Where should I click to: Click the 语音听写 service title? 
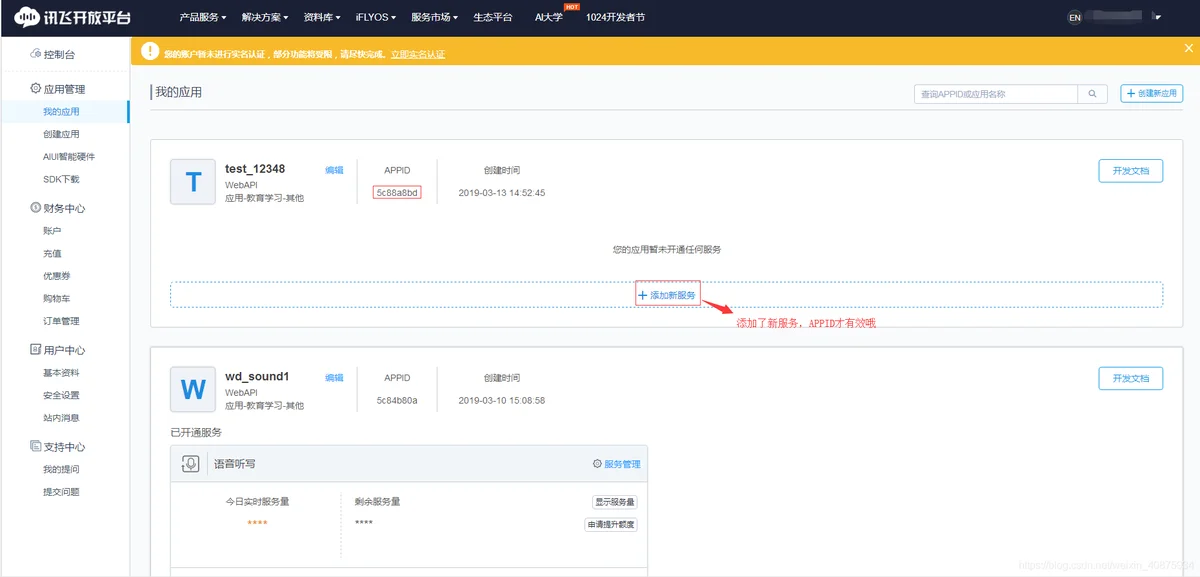point(234,464)
